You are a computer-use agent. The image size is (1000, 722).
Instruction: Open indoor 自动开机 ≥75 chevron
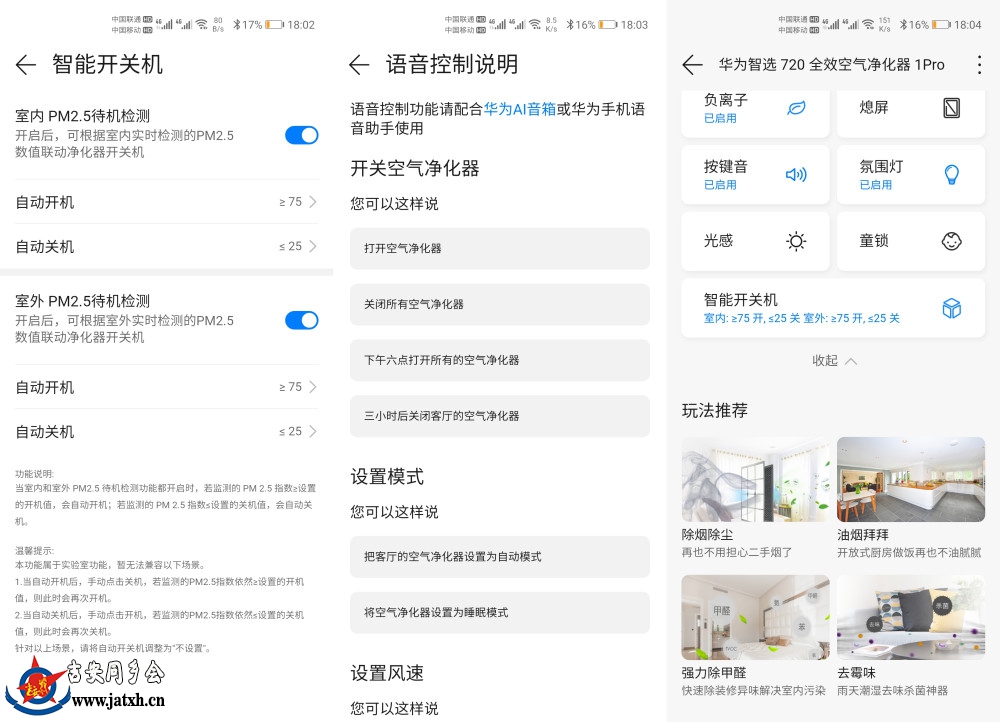pyautogui.click(x=312, y=202)
